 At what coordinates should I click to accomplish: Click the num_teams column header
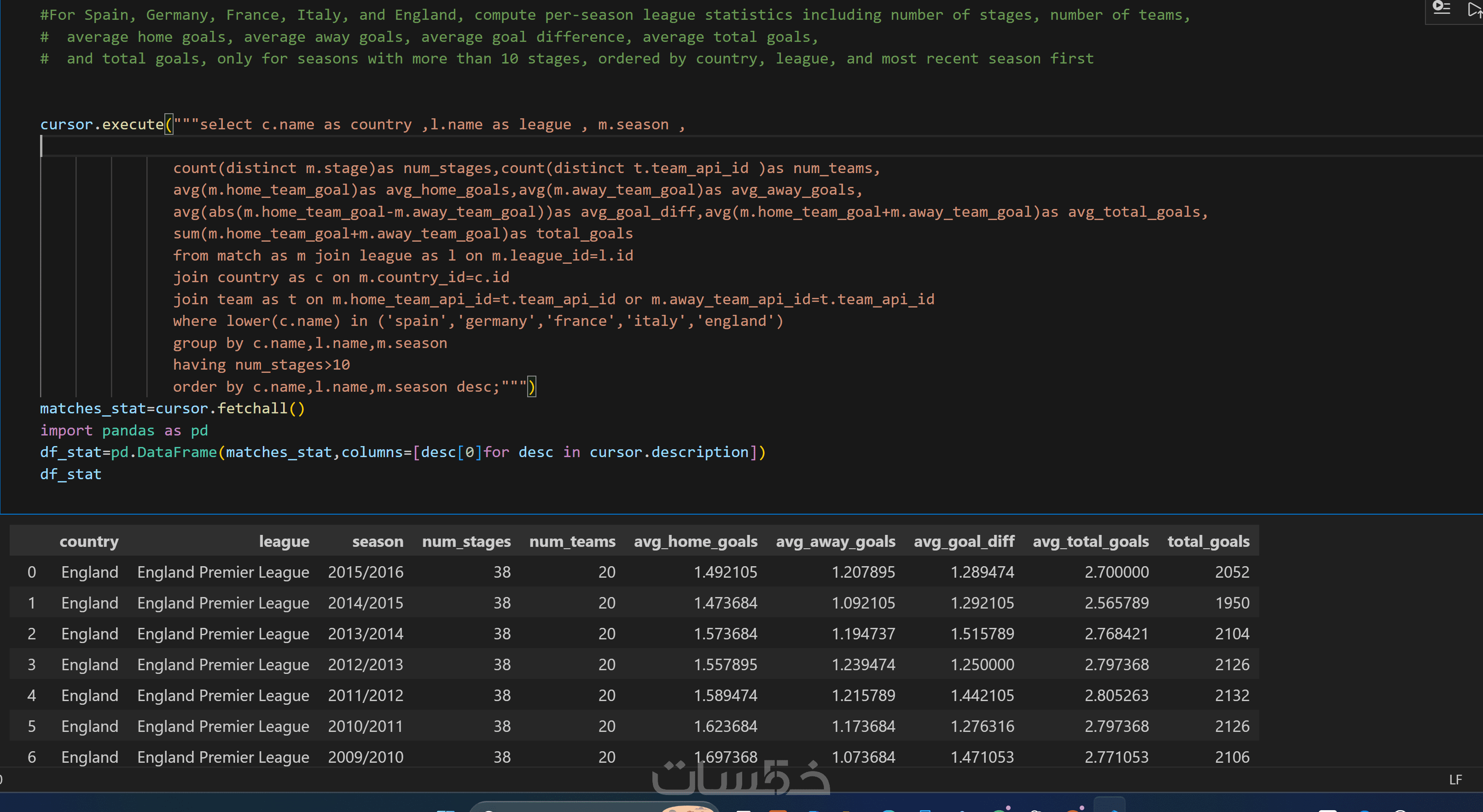572,541
